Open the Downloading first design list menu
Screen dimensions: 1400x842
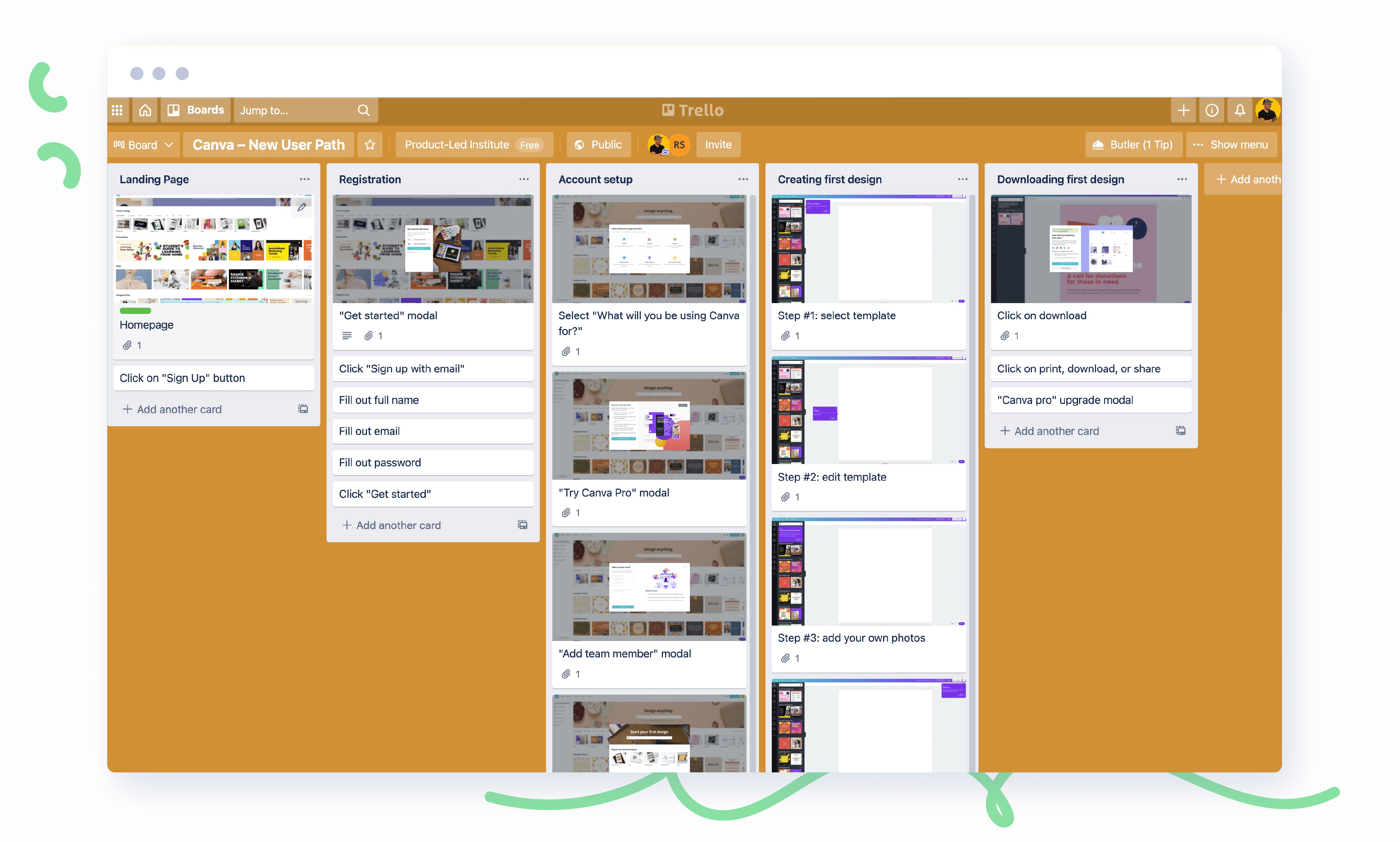(1182, 179)
